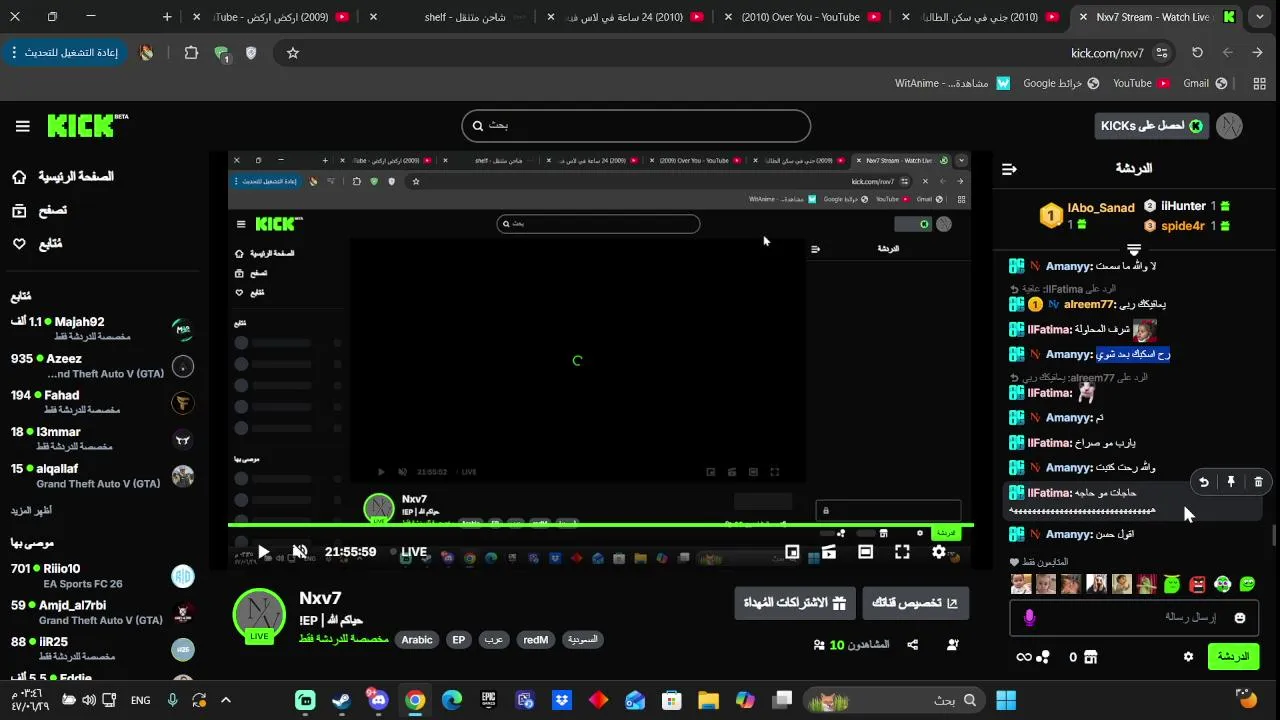
Task: Open Steam from the taskbar
Action: click(x=341, y=700)
